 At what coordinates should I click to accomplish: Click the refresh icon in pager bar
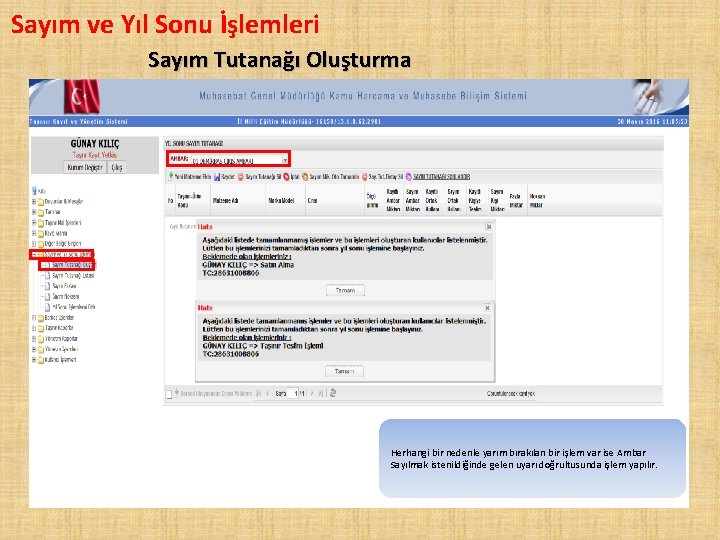coord(333,394)
